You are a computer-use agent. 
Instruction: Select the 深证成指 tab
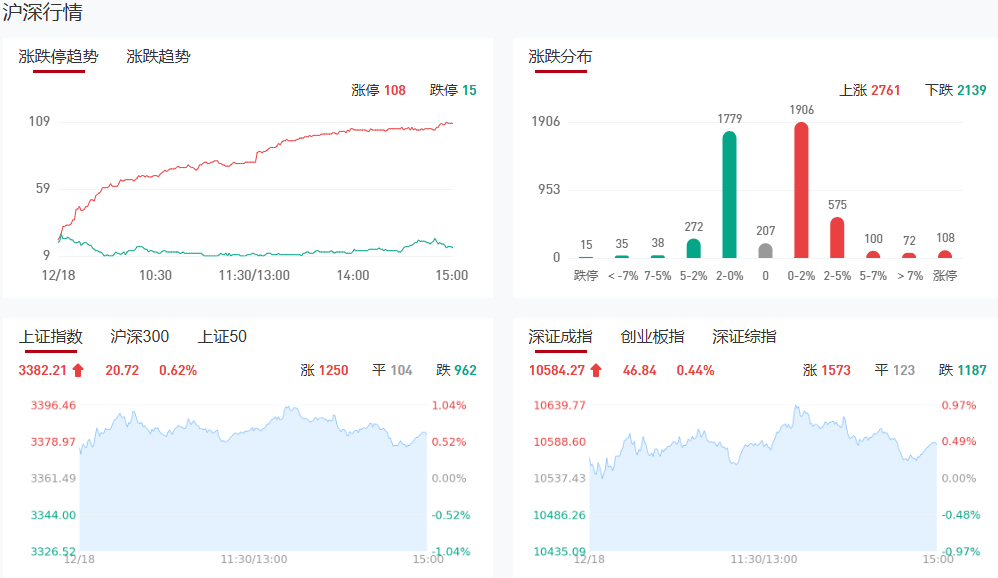point(560,336)
